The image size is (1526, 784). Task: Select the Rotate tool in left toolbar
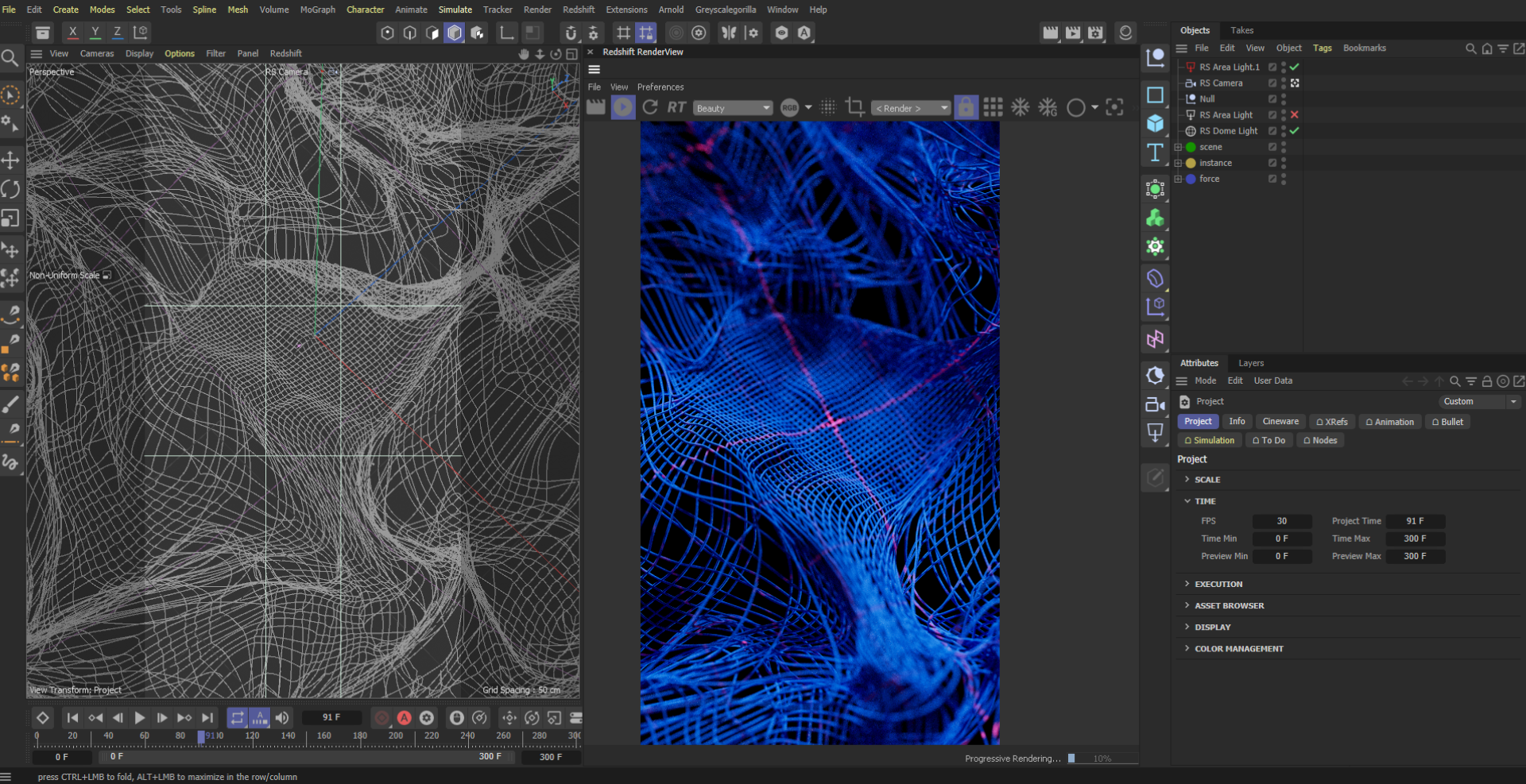click(x=10, y=189)
